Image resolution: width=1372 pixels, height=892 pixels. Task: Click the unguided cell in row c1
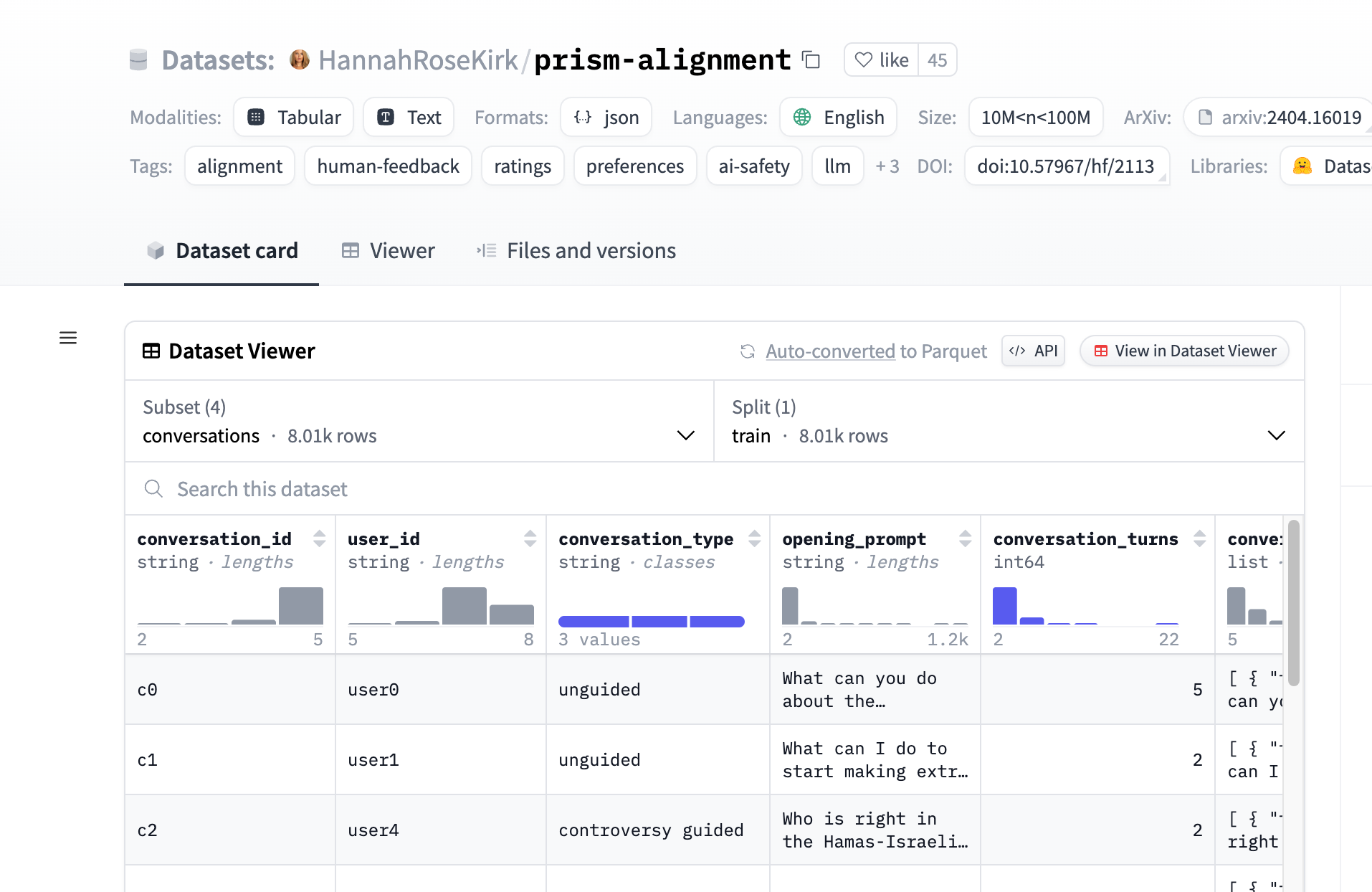(x=658, y=760)
